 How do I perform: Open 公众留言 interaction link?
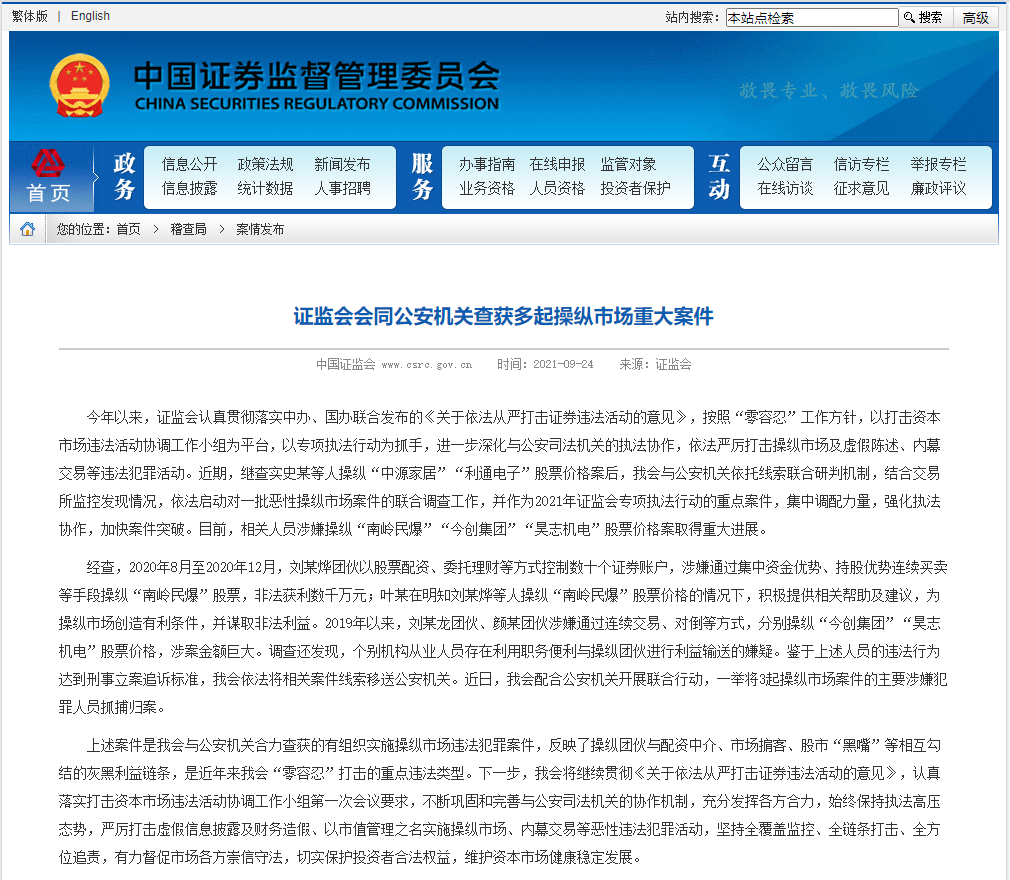tap(785, 164)
